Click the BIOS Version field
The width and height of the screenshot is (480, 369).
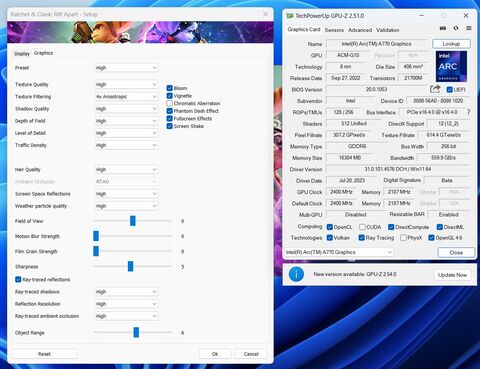coord(376,89)
